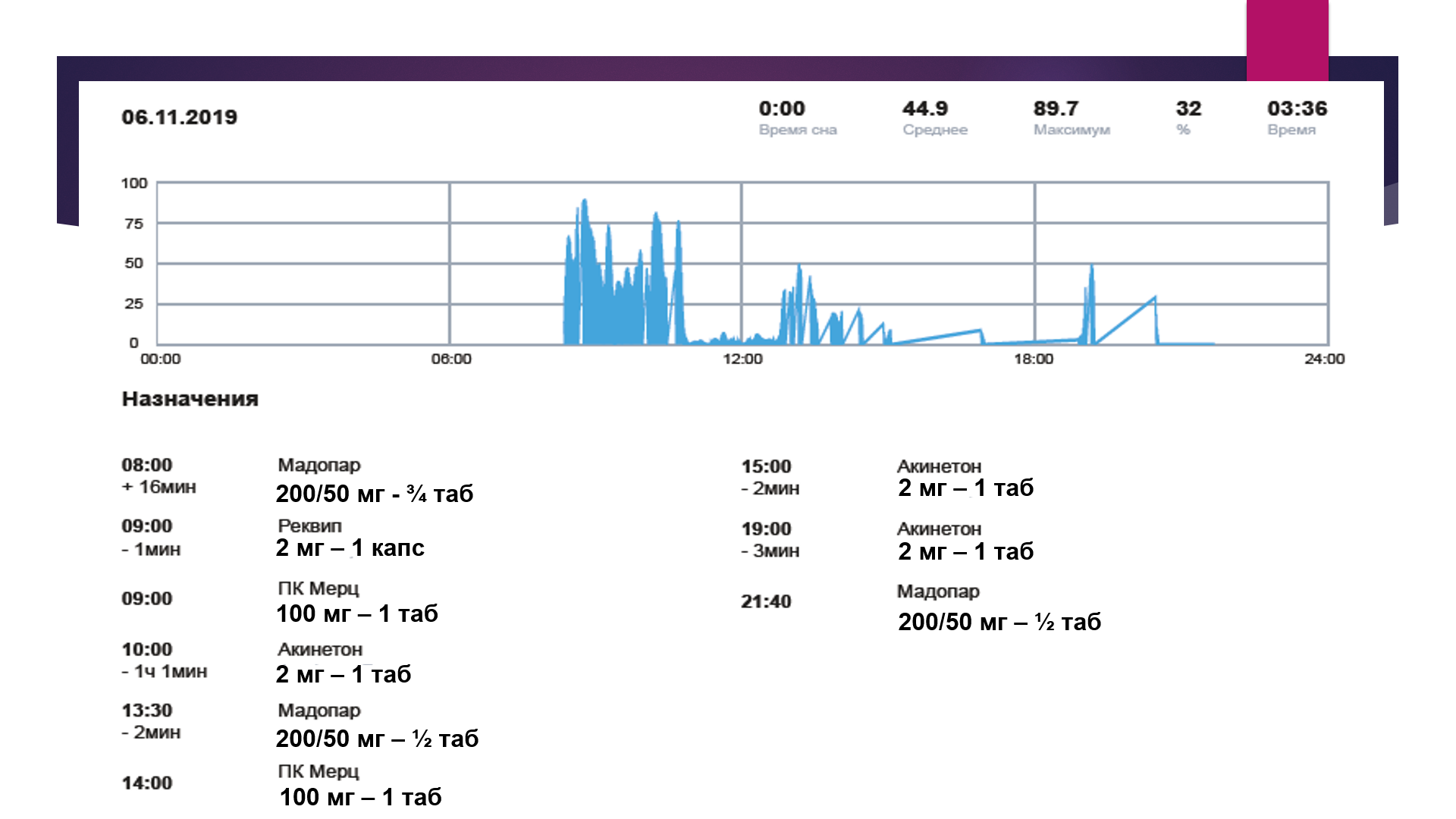This screenshot has width=1456, height=819.
Task: Click the Время сна label
Action: click(797, 130)
